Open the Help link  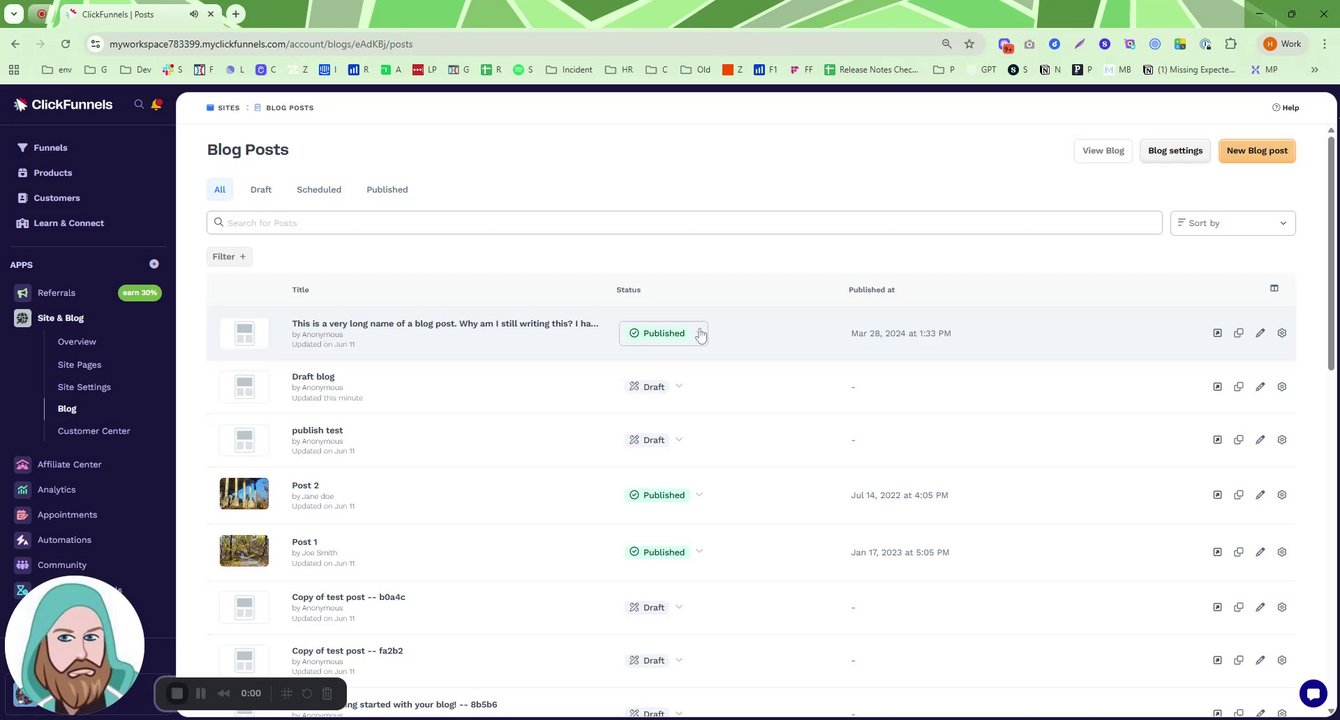[x=1286, y=108]
